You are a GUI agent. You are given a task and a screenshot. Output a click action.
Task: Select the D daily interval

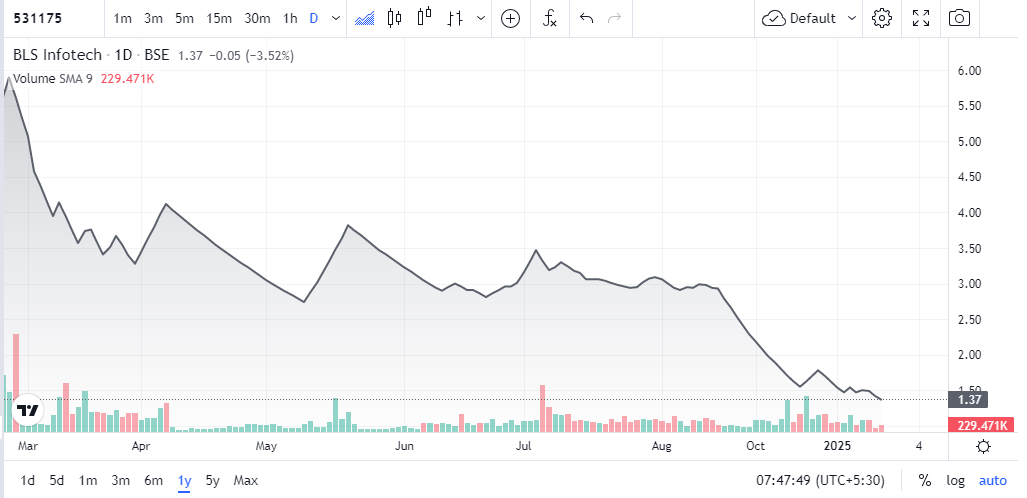(x=314, y=18)
